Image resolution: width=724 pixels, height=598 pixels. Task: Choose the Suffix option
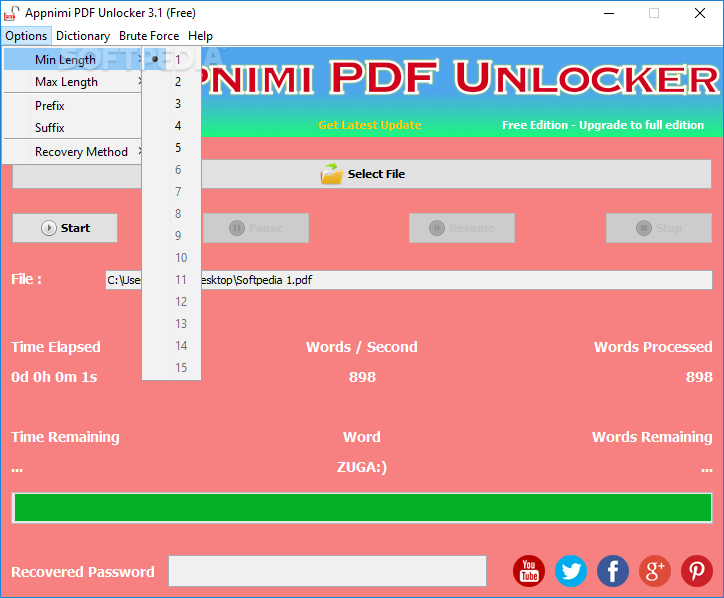pyautogui.click(x=72, y=127)
